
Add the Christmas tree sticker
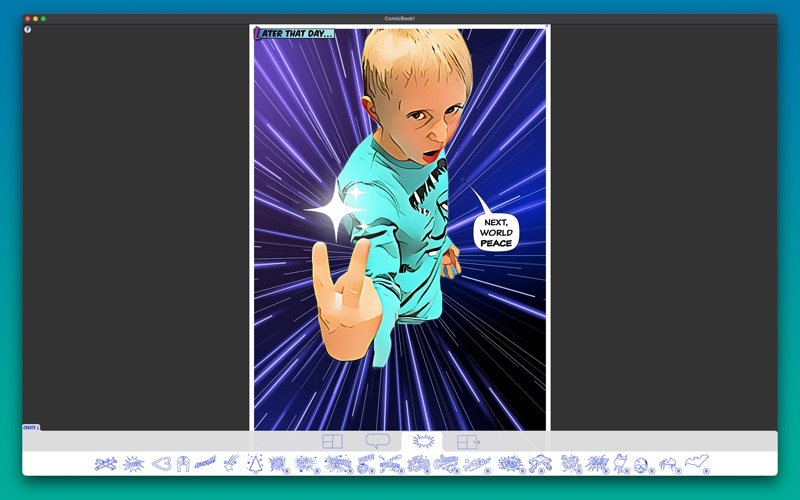255,464
